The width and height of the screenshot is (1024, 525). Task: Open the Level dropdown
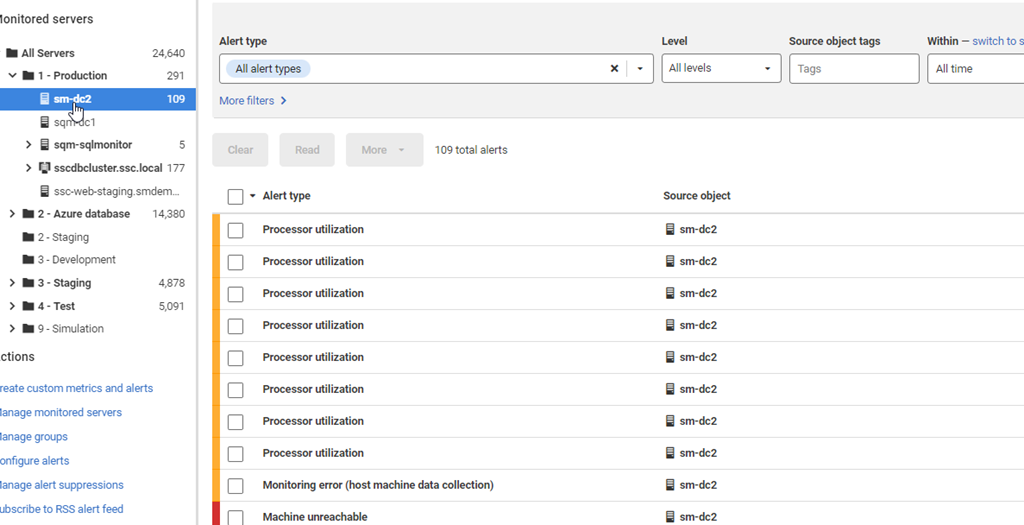pos(721,69)
